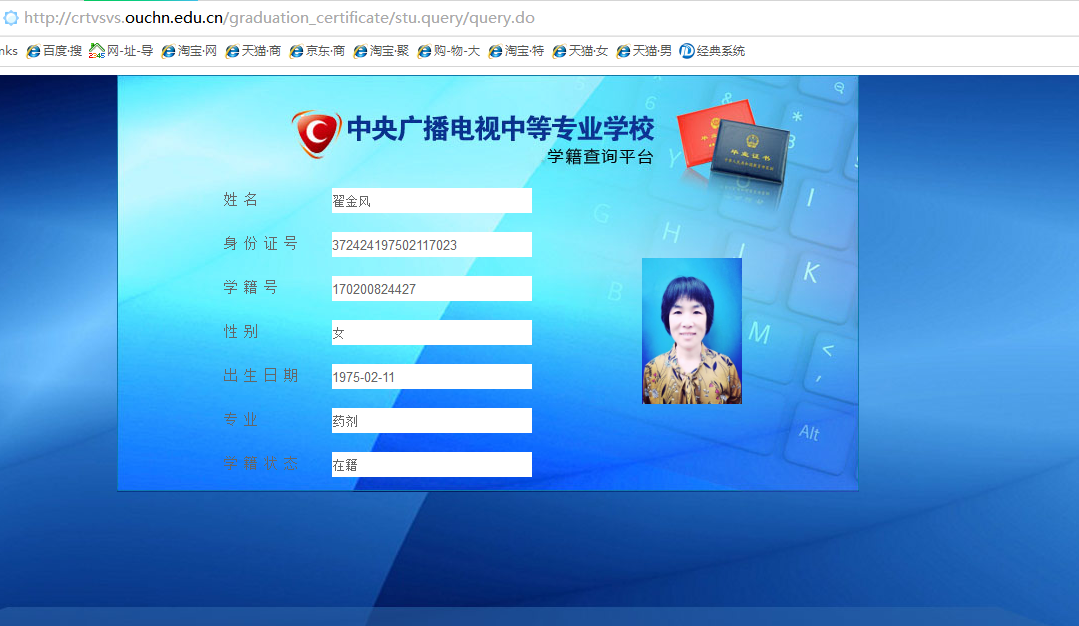Open 淘宝·特 from the favorites bar
The image size is (1079, 626).
515,50
